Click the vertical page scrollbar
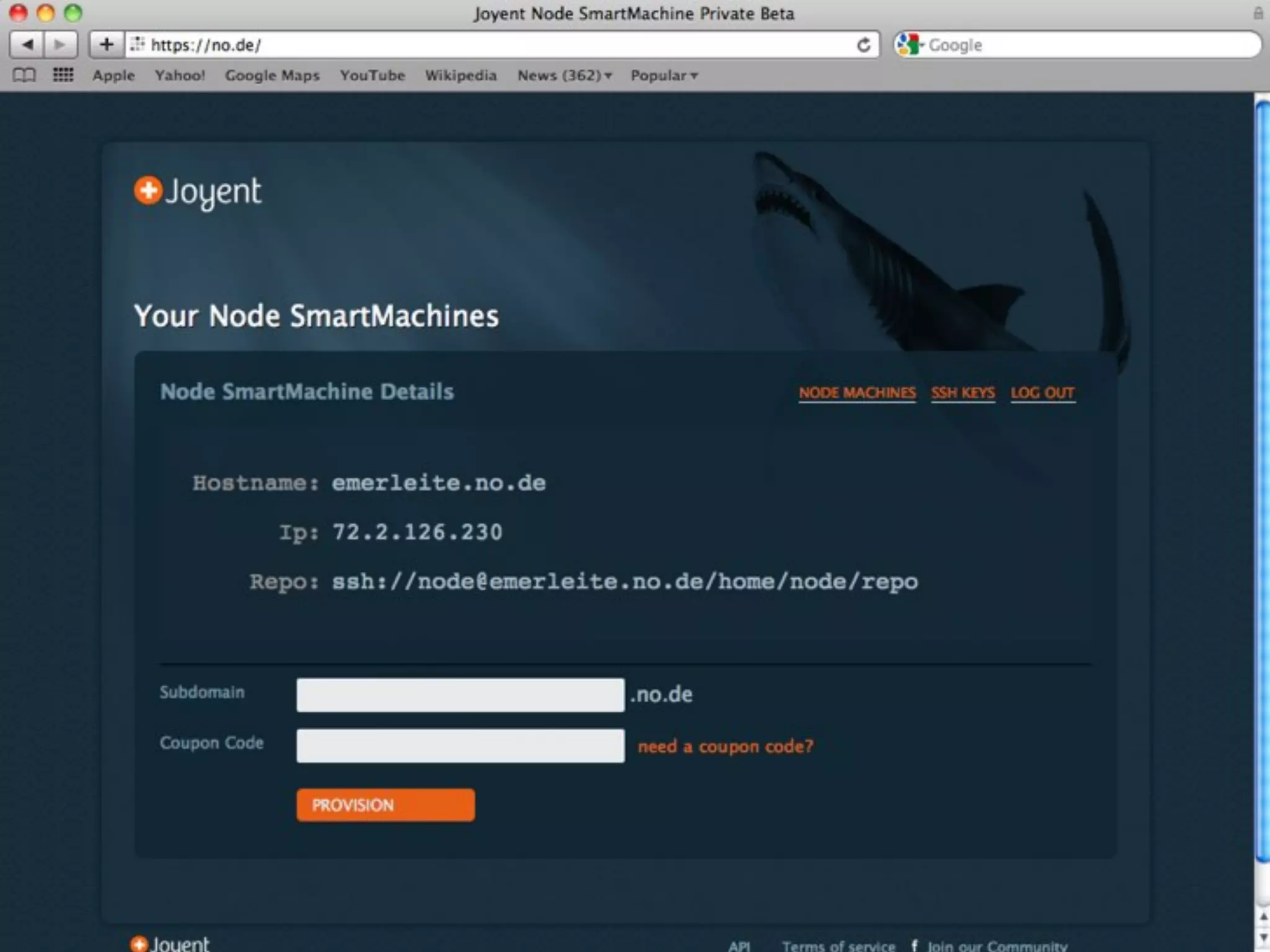 (1262, 483)
